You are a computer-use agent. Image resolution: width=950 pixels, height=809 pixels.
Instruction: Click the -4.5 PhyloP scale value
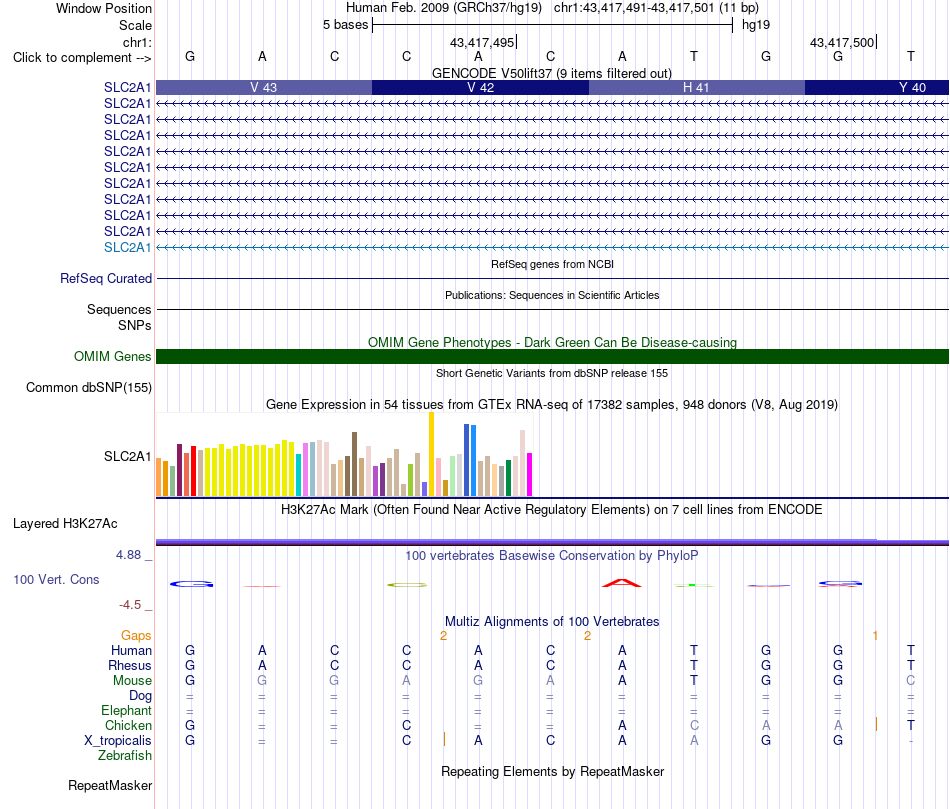(130, 605)
